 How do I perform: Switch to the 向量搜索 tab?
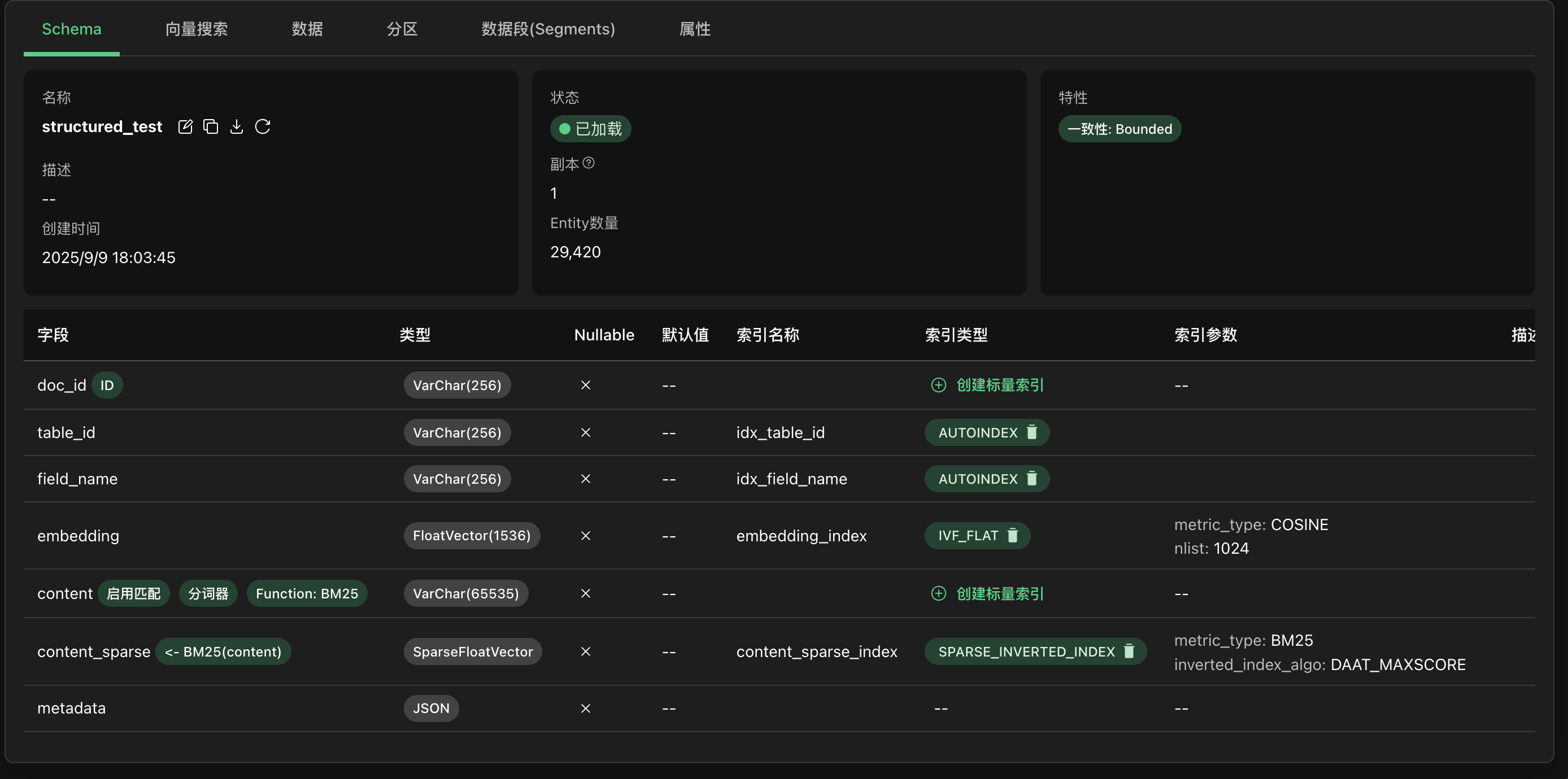(x=196, y=29)
